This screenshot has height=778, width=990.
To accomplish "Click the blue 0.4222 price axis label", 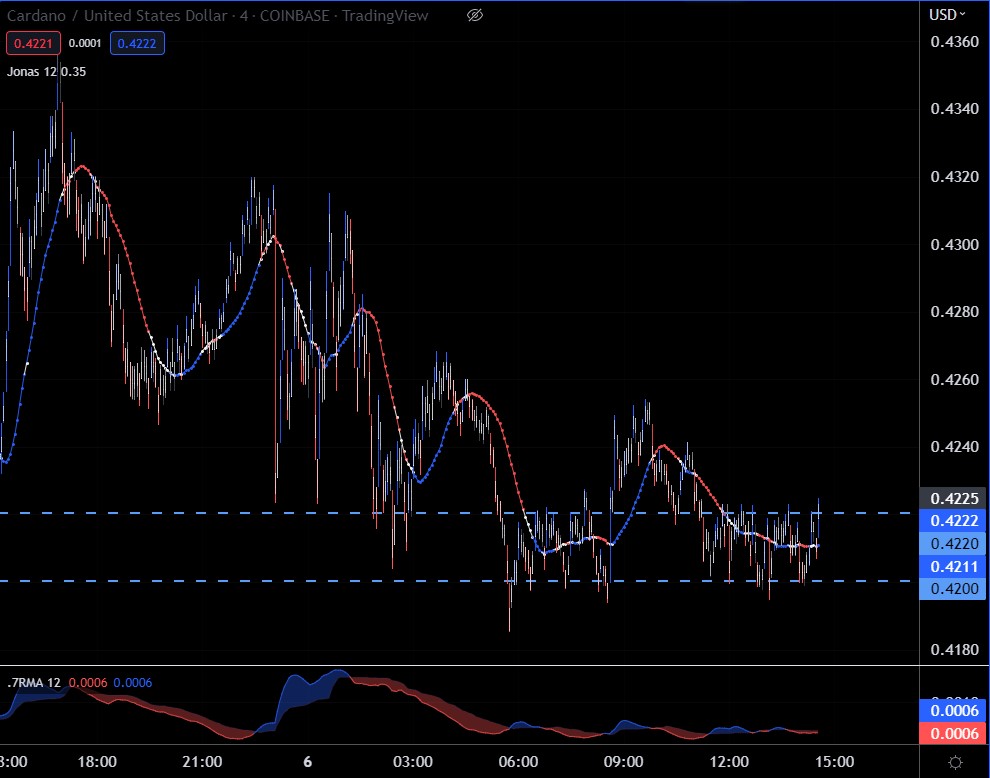I will [954, 521].
